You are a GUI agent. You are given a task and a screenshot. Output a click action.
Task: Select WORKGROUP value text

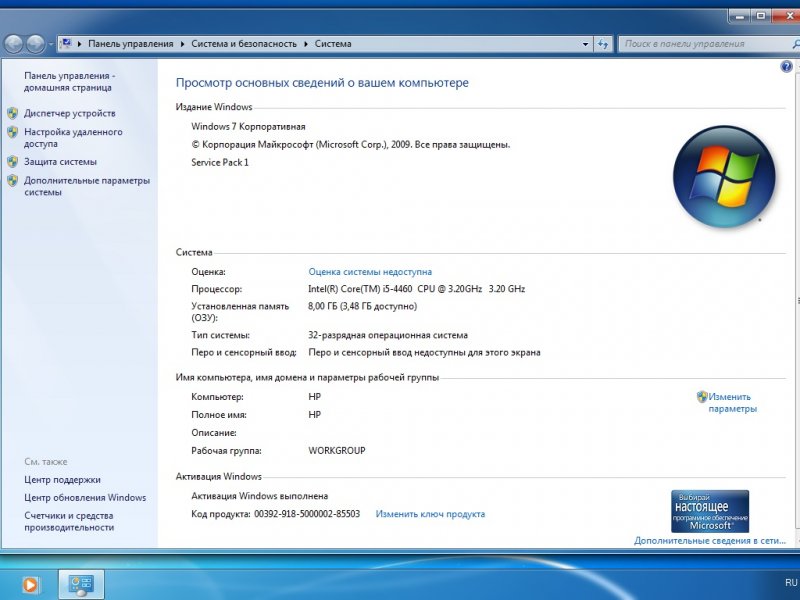[x=337, y=451]
